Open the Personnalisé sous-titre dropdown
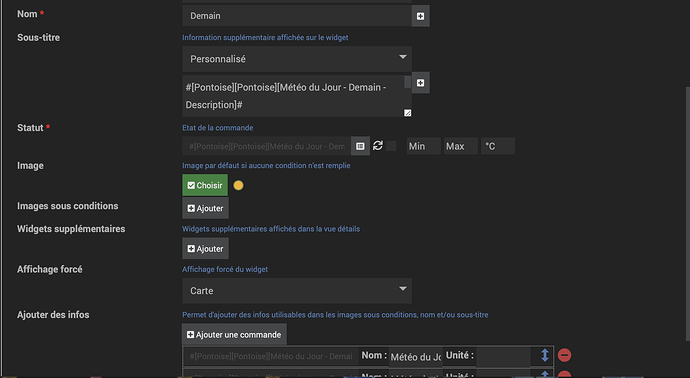The width and height of the screenshot is (690, 378). click(x=297, y=59)
